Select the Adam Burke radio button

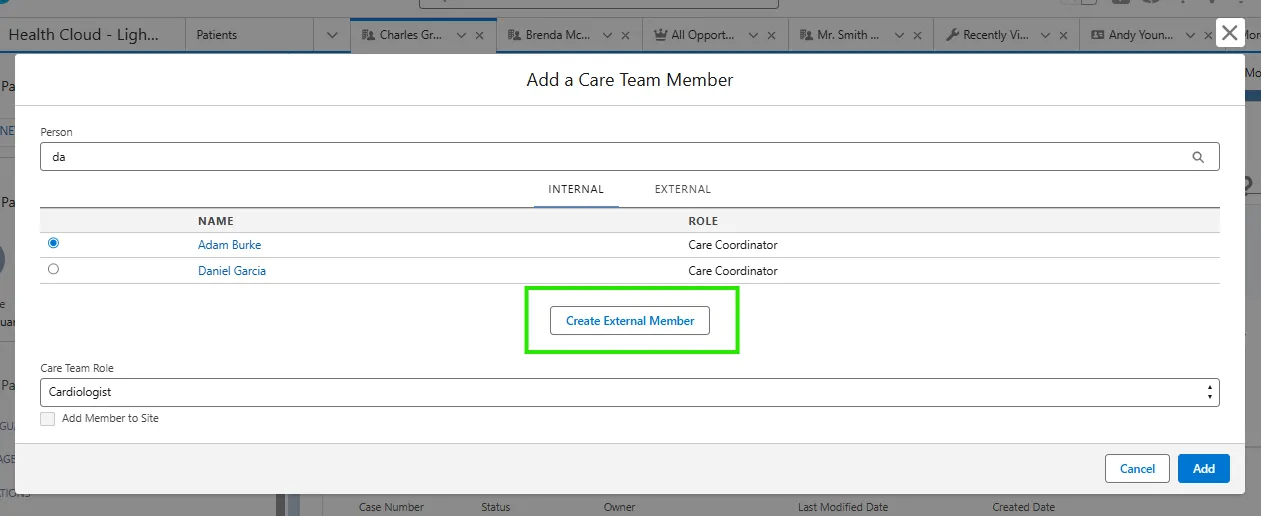click(54, 243)
